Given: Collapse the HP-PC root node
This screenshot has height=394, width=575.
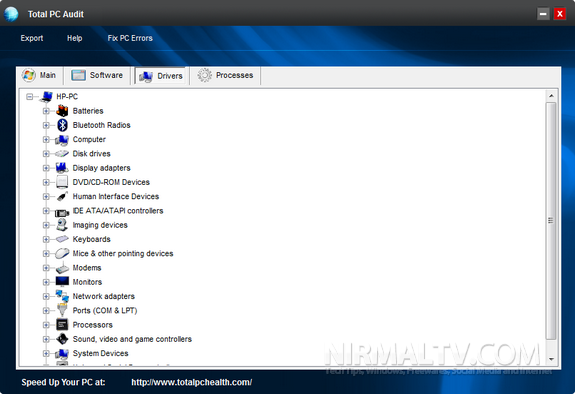Looking at the screenshot, I should [29, 97].
